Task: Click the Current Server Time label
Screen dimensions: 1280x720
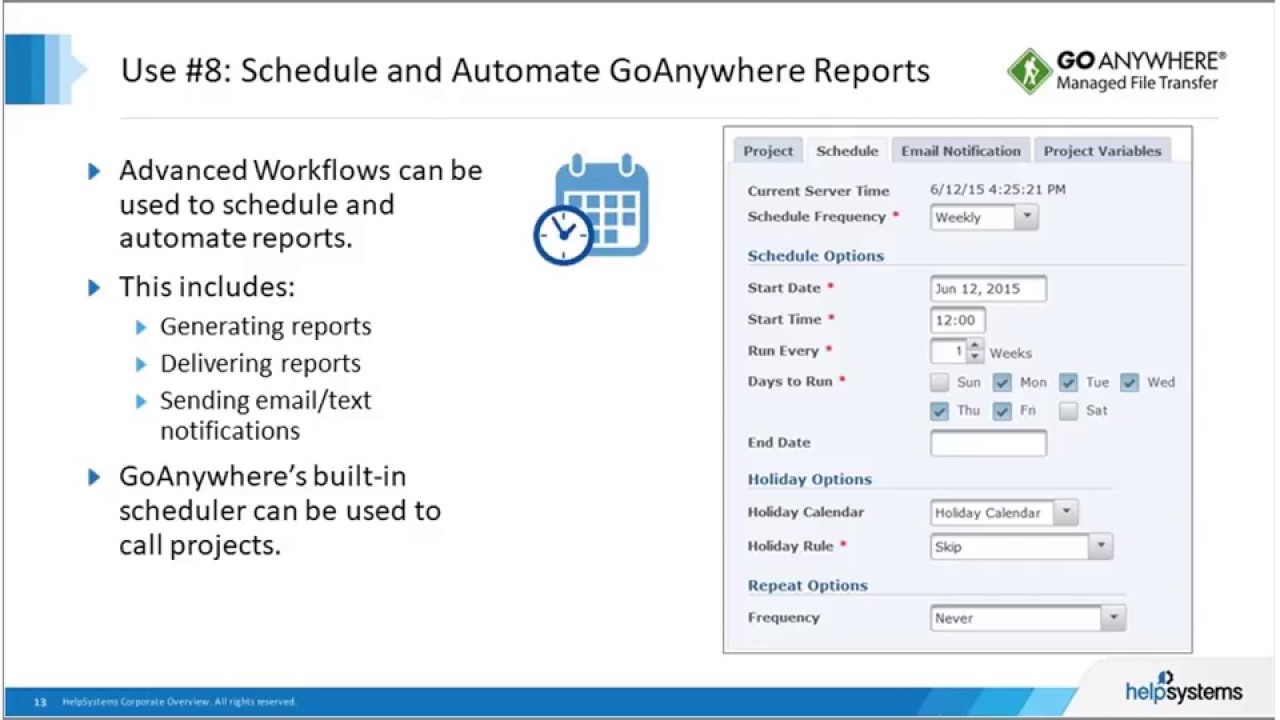Action: (x=818, y=191)
